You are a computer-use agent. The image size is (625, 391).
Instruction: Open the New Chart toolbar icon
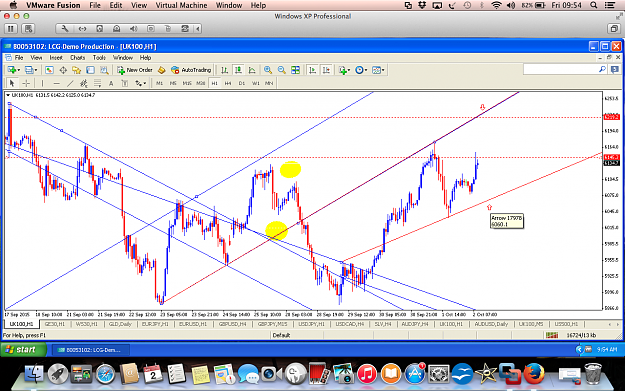pyautogui.click(x=12, y=70)
